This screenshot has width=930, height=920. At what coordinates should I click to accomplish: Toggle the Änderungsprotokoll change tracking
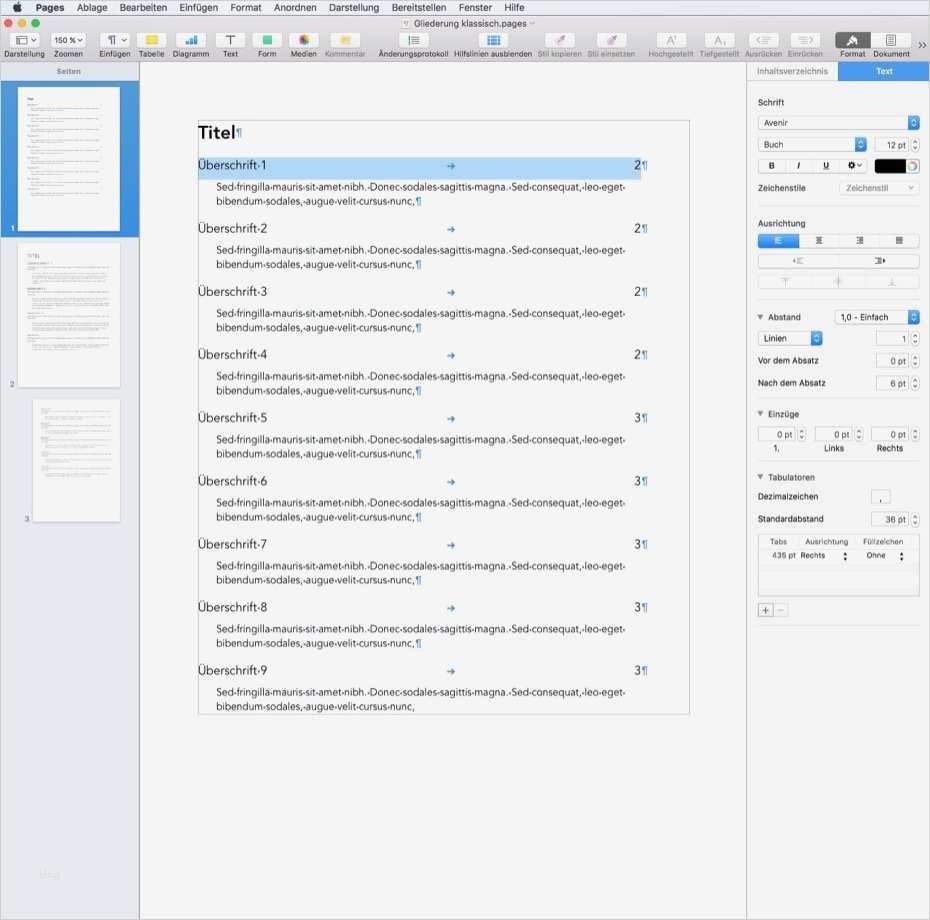413,40
